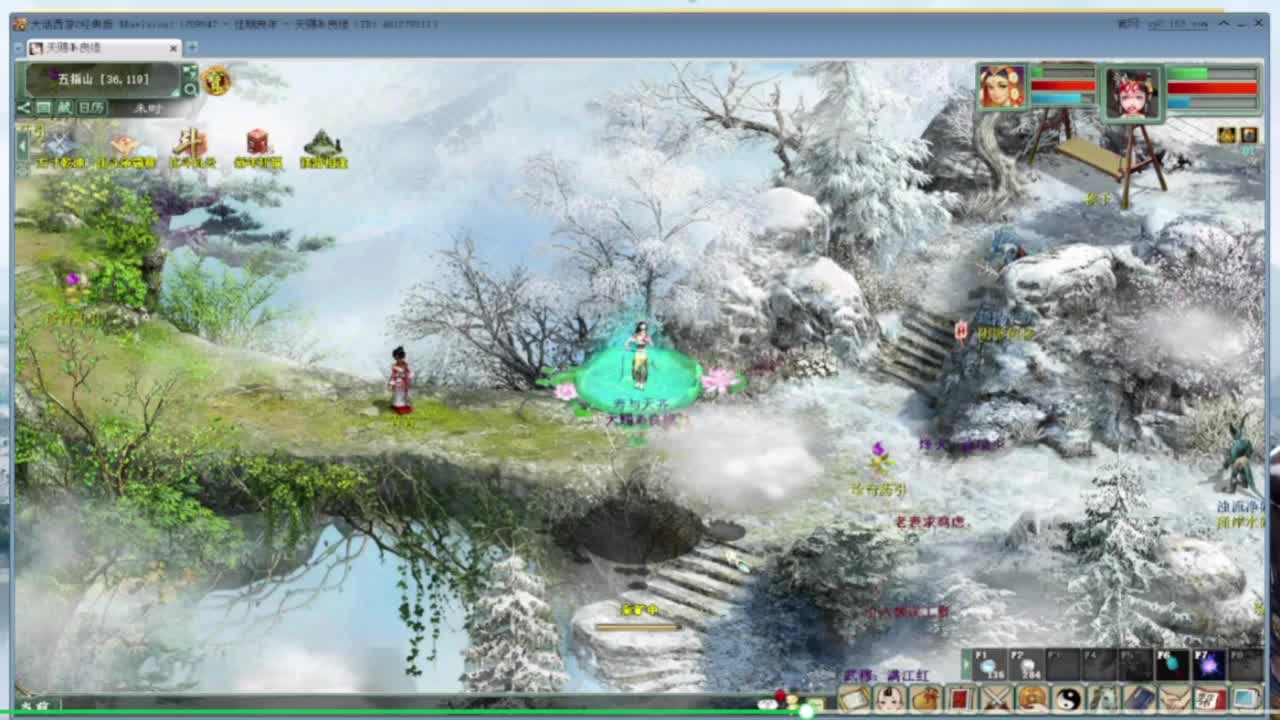Click the player's blue mana bar
The width and height of the screenshot is (1280, 720).
1062,99
